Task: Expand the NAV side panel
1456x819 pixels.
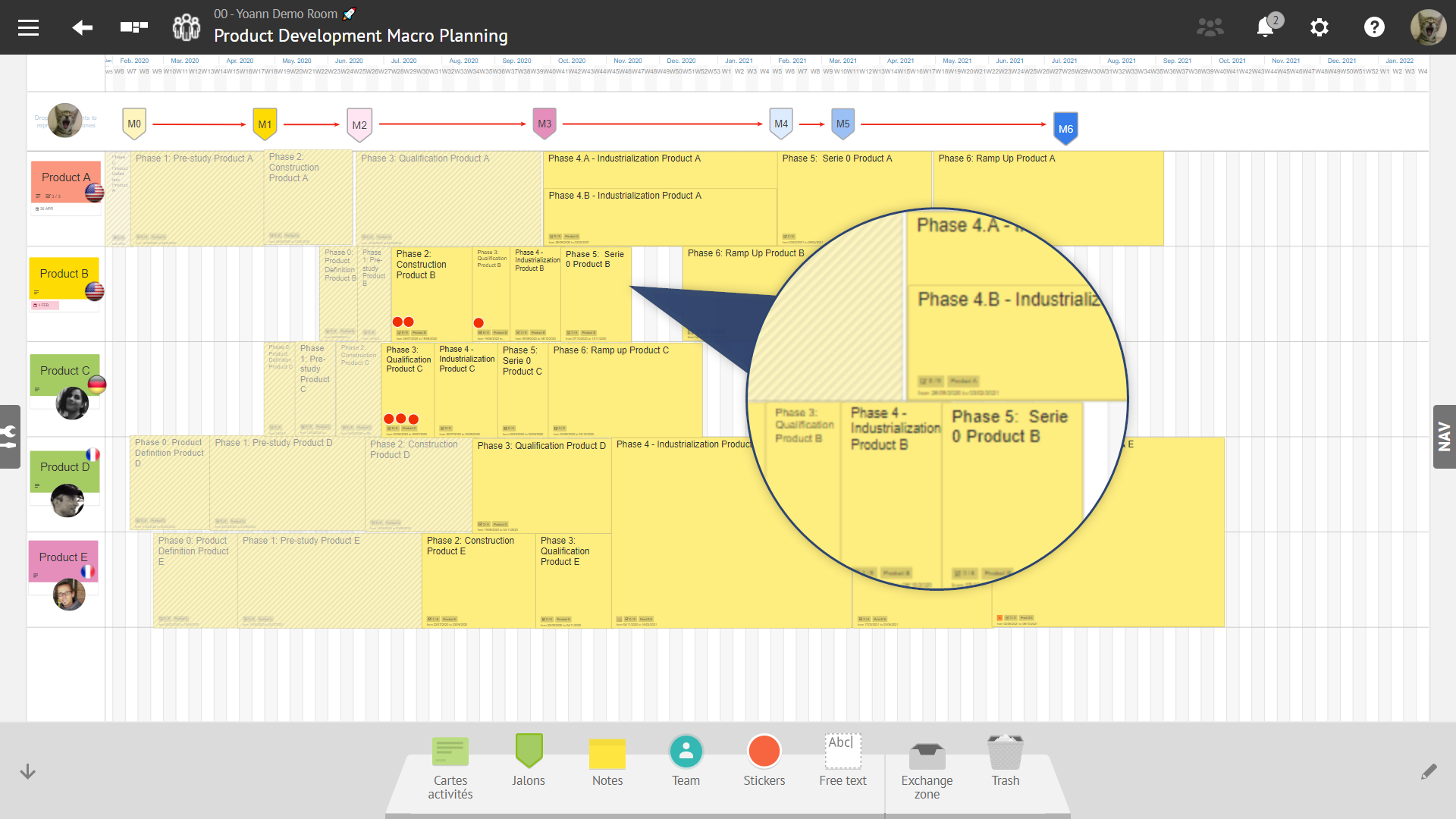Action: [1444, 437]
